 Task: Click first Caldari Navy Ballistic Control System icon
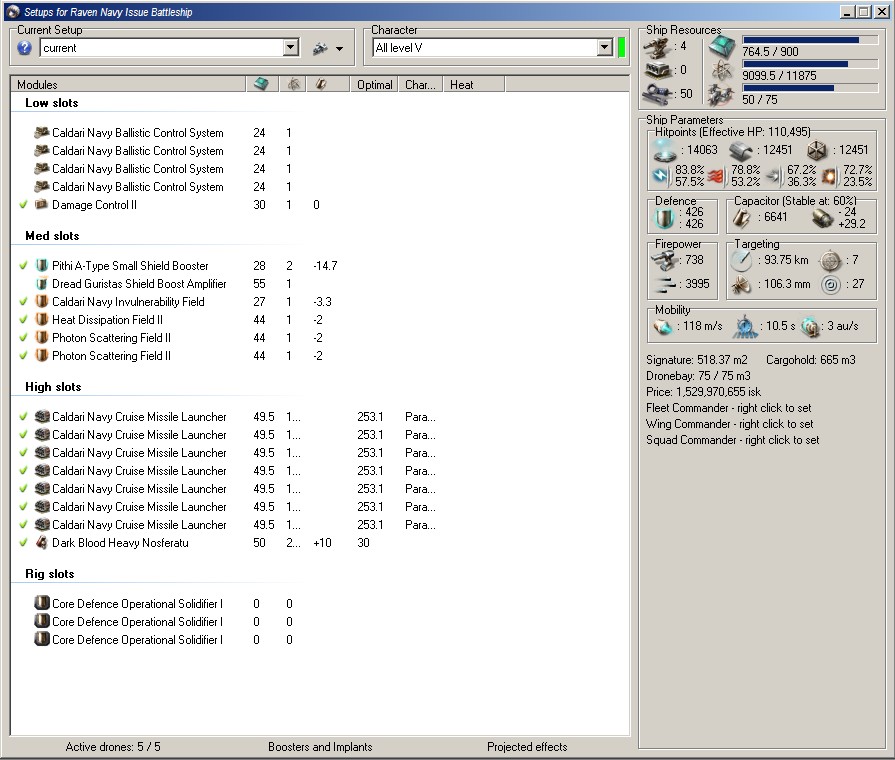tap(41, 132)
